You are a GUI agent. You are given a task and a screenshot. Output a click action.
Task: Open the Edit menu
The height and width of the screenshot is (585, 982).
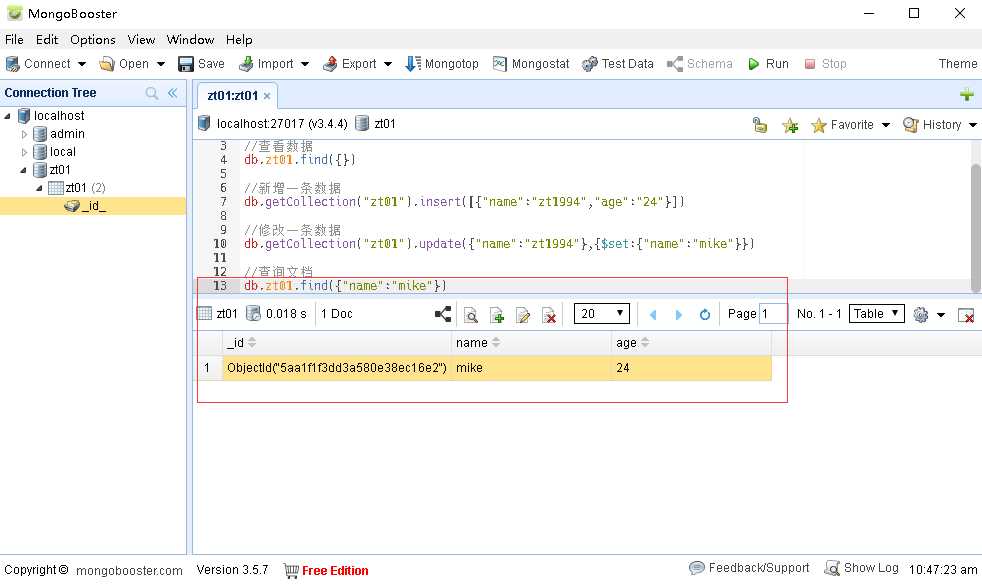(47, 39)
